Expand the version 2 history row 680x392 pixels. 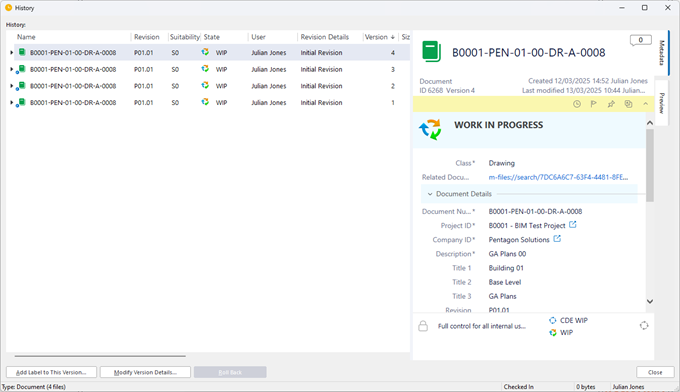(x=12, y=86)
